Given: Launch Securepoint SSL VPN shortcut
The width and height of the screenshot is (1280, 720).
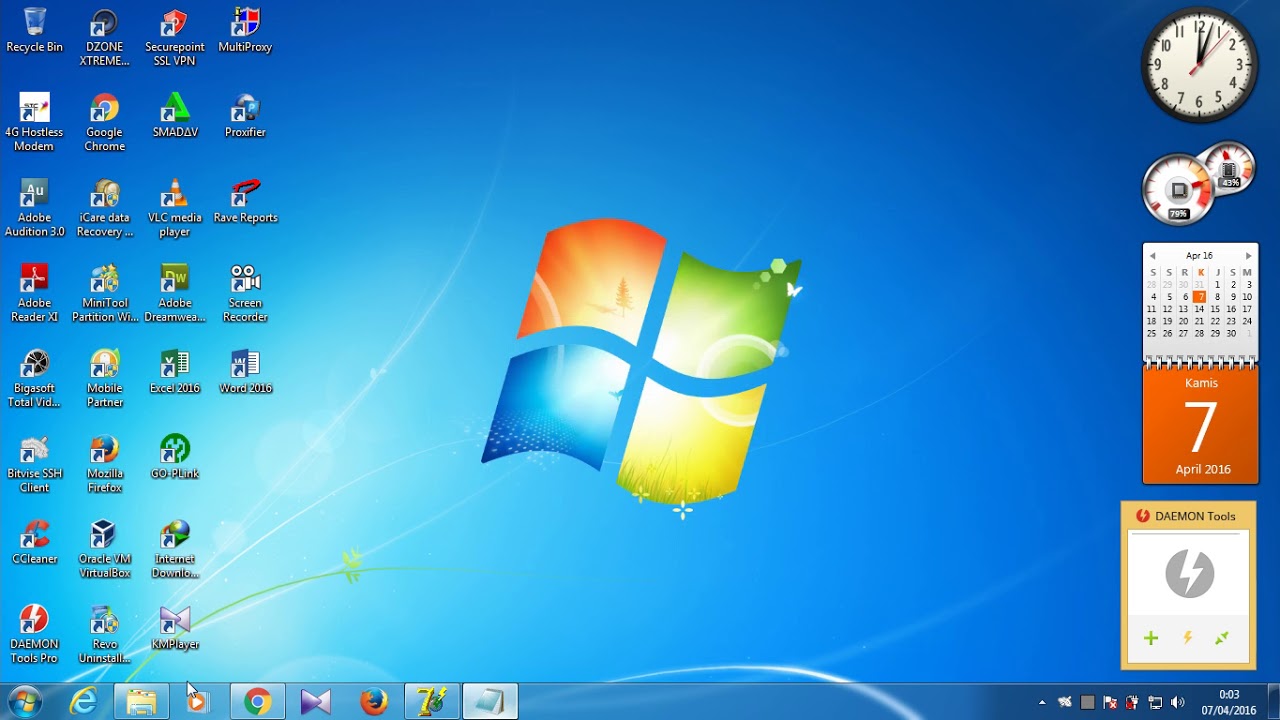Looking at the screenshot, I should click(175, 37).
